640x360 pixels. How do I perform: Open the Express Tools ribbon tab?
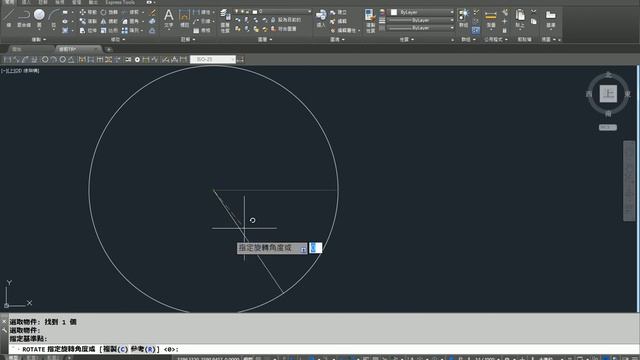coord(120,2)
